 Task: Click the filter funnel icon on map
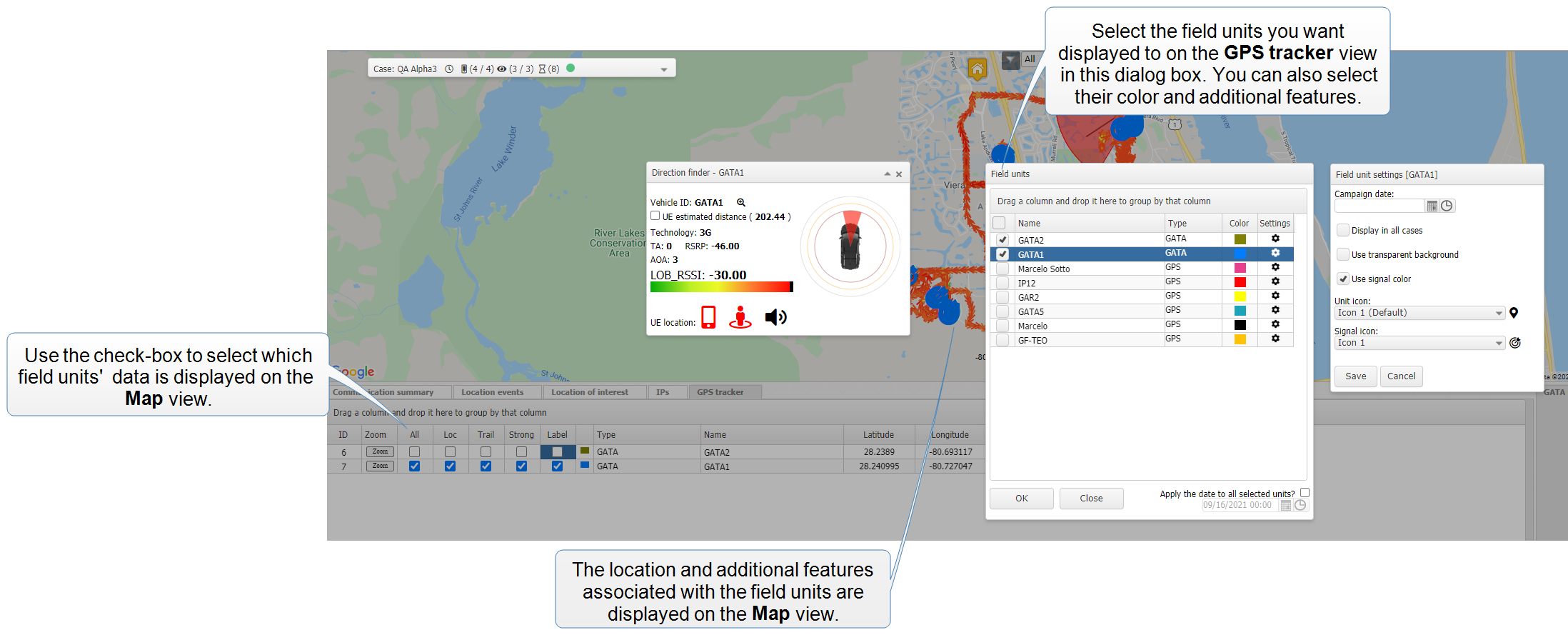click(x=1010, y=60)
